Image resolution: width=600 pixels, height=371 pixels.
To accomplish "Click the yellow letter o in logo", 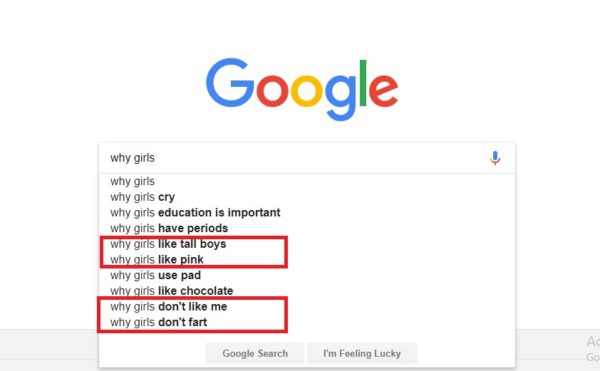I will (307, 91).
